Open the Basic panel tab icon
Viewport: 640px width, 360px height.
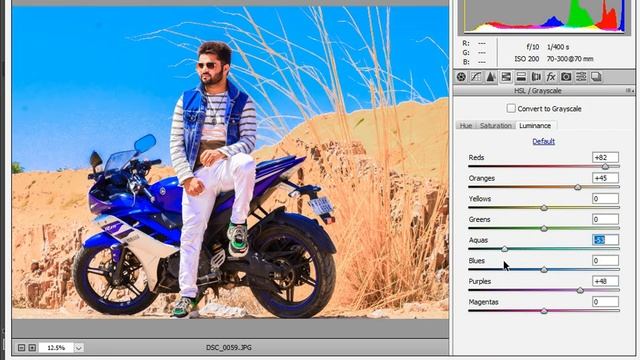pyautogui.click(x=461, y=77)
